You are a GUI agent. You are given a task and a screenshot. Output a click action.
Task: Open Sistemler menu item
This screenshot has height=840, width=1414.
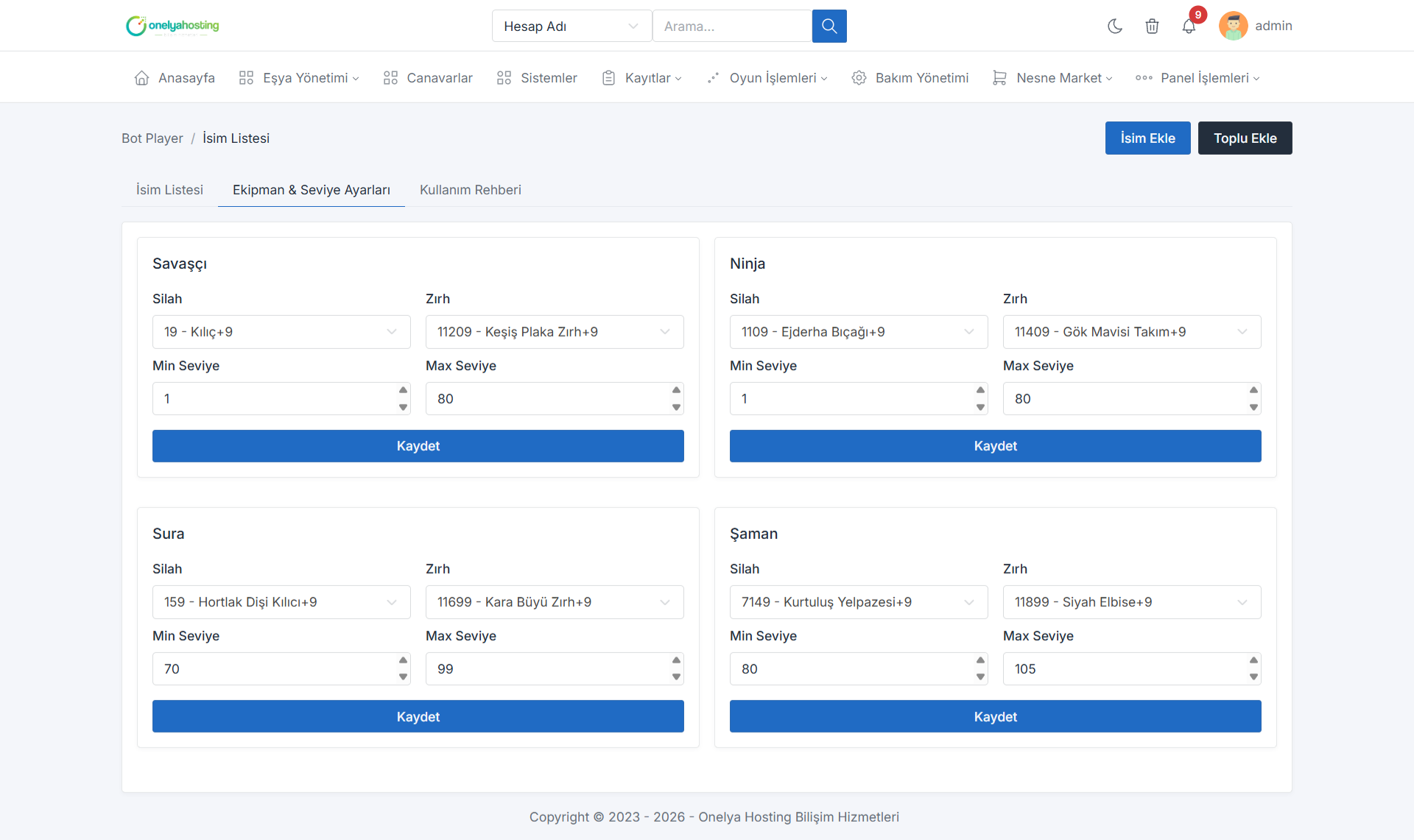(x=537, y=78)
